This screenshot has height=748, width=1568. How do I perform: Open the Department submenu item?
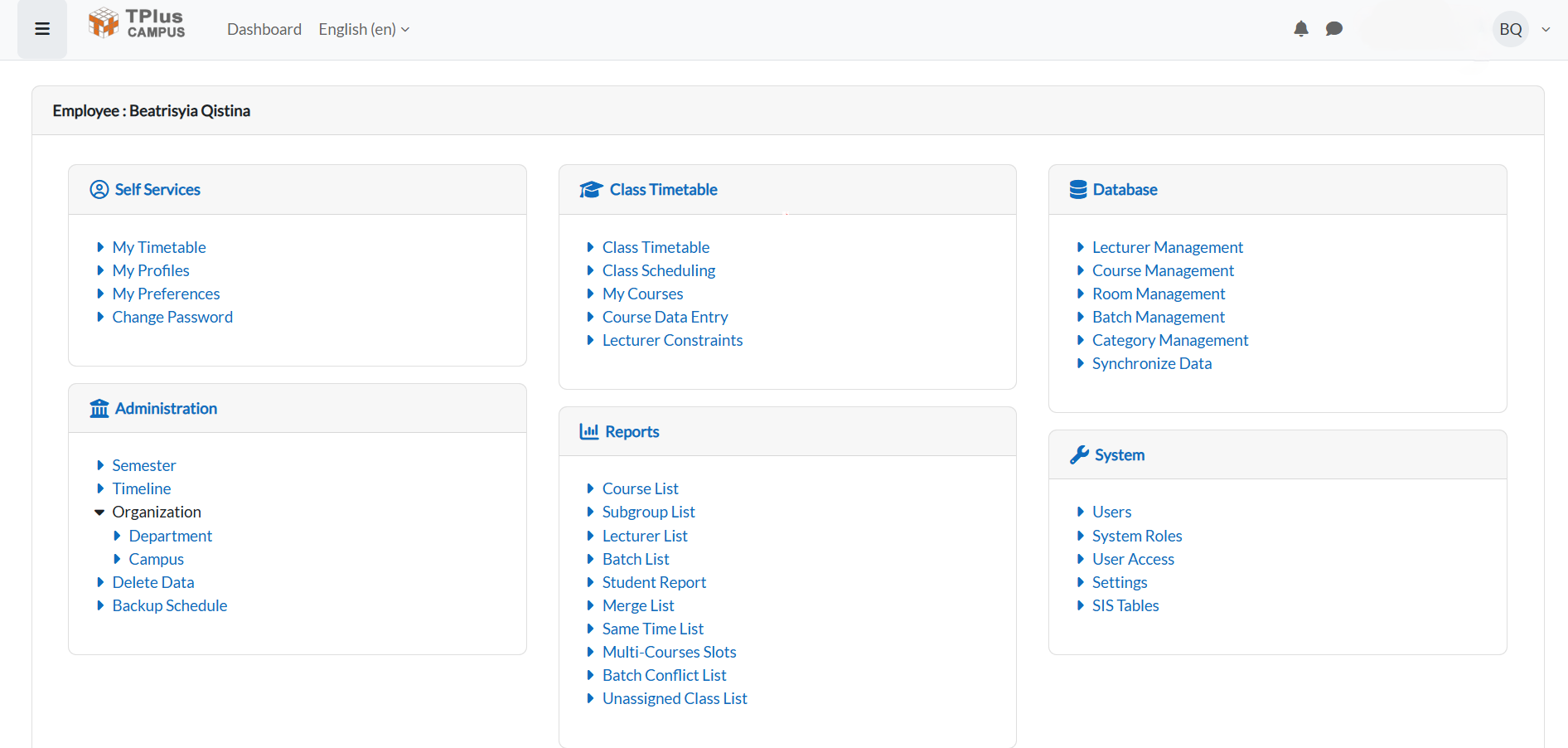pyautogui.click(x=170, y=537)
